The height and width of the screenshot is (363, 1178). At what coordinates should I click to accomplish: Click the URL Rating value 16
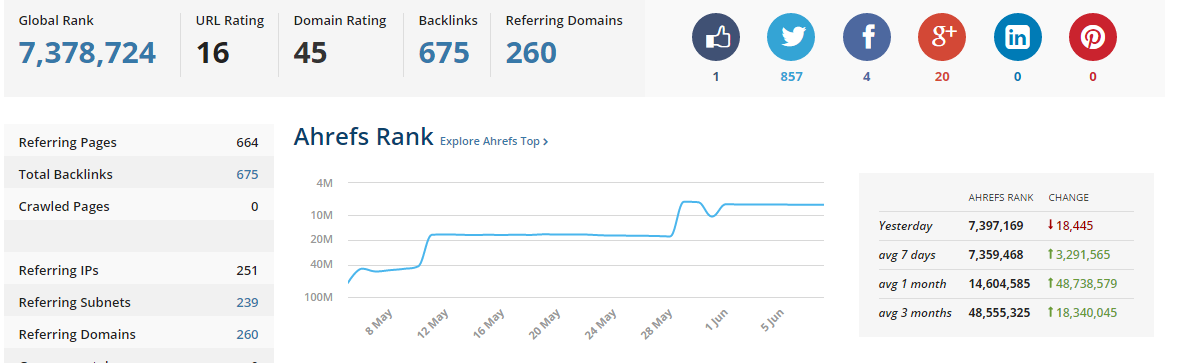click(213, 53)
